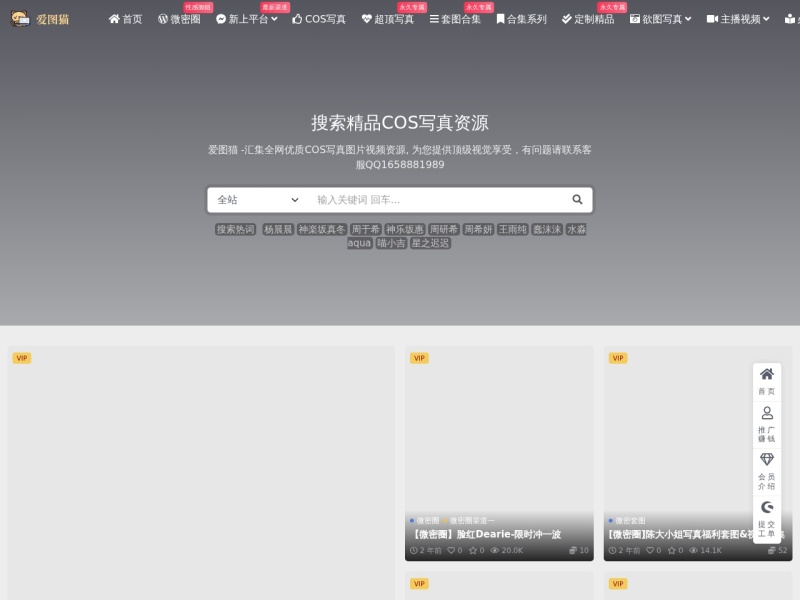Click the floating sidebar 首页 home icon
This screenshot has width=800, height=600.
pyautogui.click(x=767, y=374)
